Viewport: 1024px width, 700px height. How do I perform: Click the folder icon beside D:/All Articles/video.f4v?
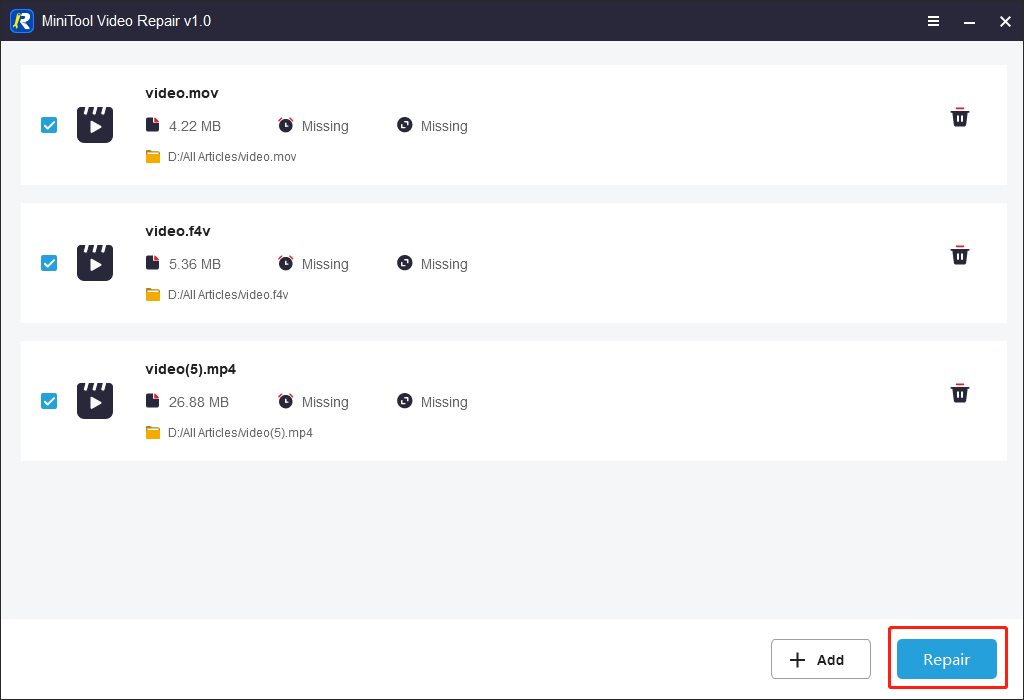point(153,294)
